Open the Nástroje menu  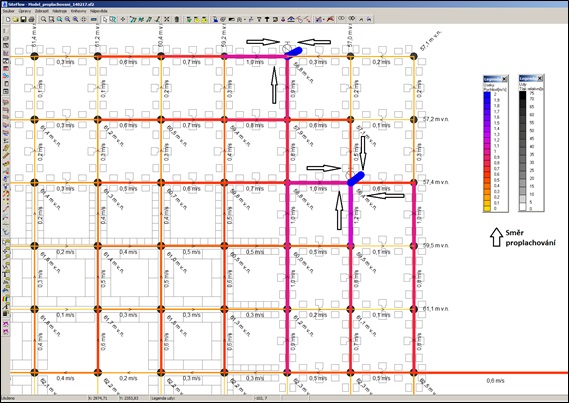60,11
